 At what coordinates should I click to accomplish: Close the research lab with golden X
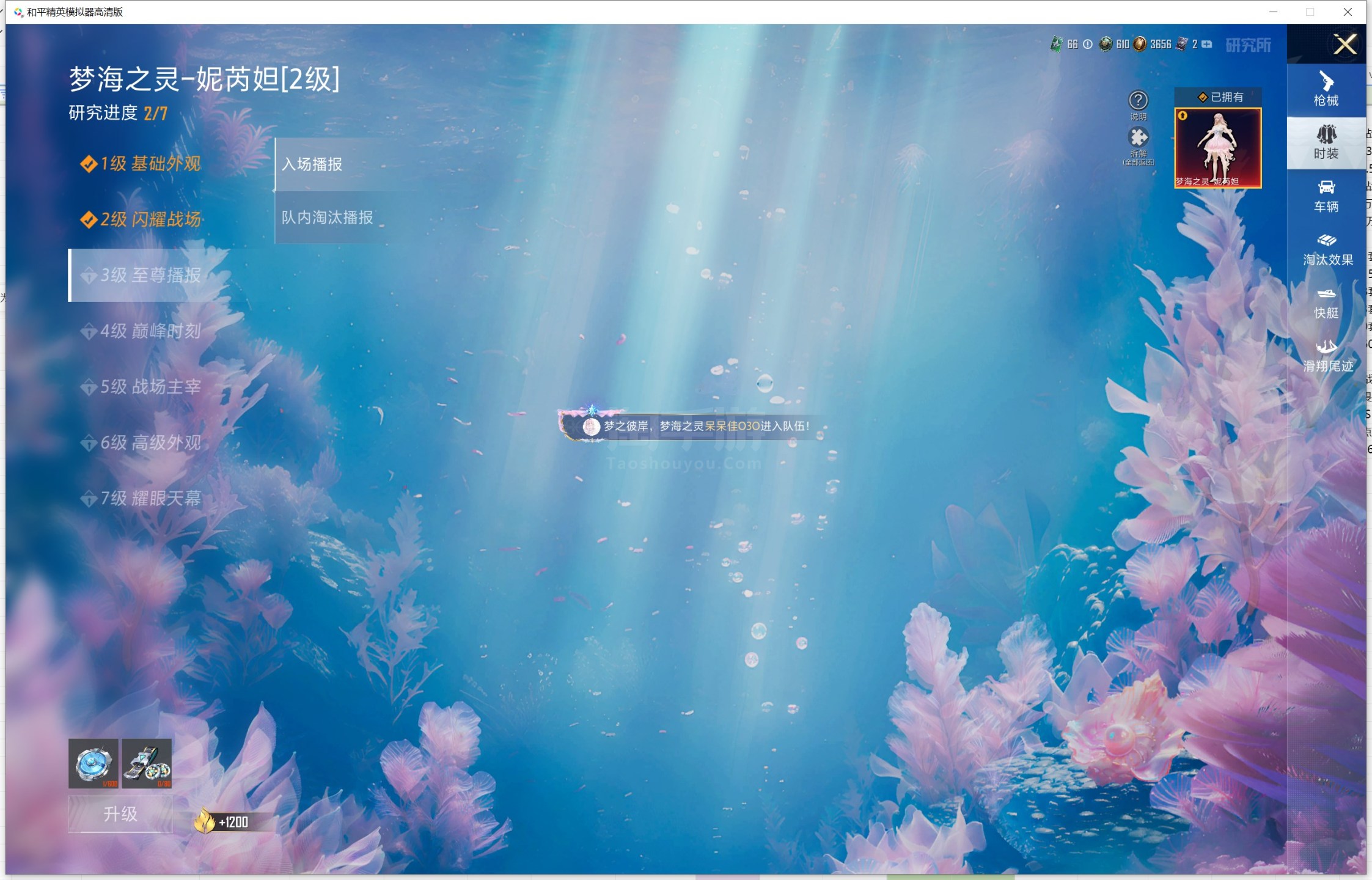click(x=1345, y=45)
